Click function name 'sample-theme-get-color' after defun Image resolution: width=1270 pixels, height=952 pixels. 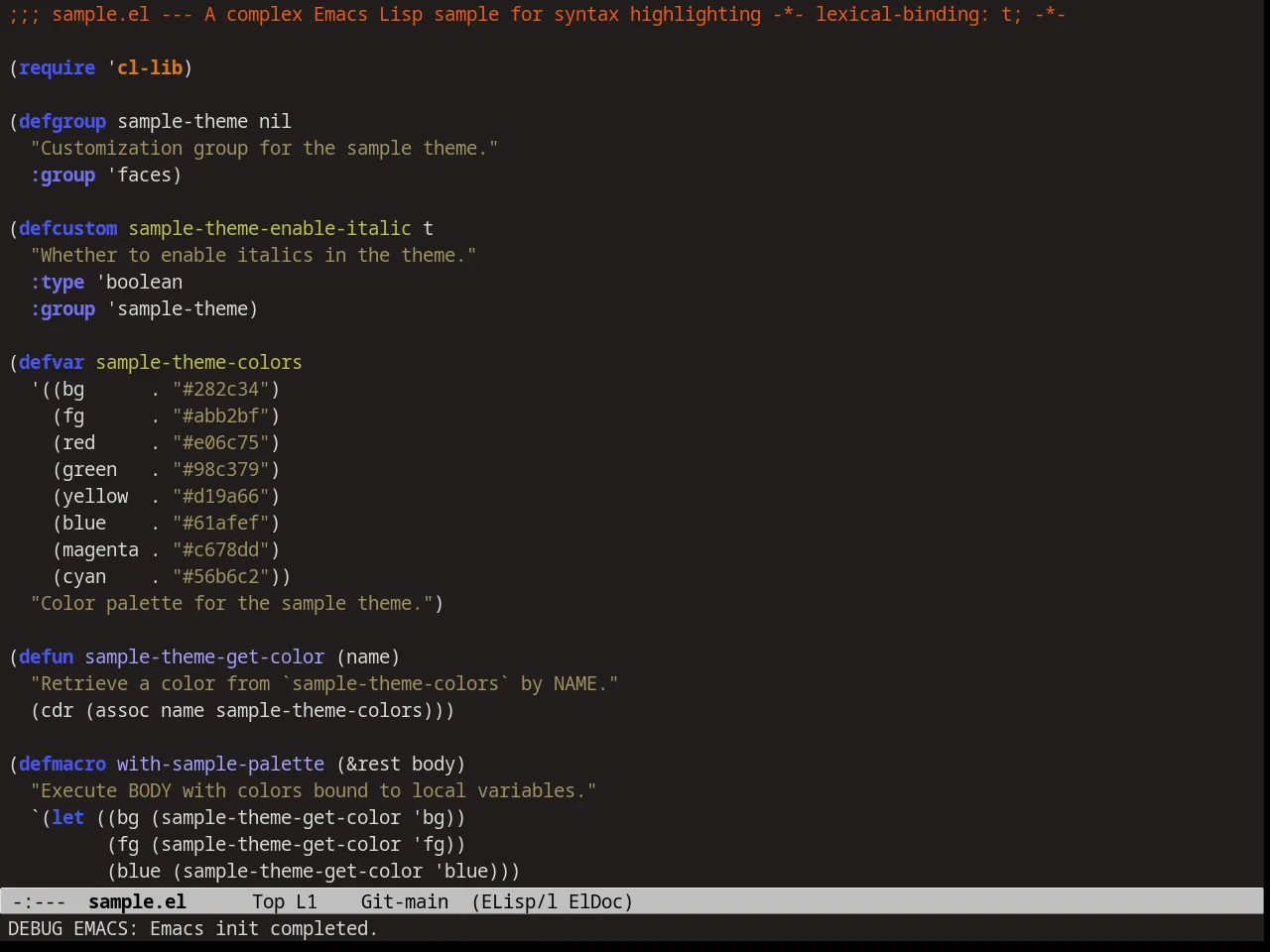pos(204,656)
